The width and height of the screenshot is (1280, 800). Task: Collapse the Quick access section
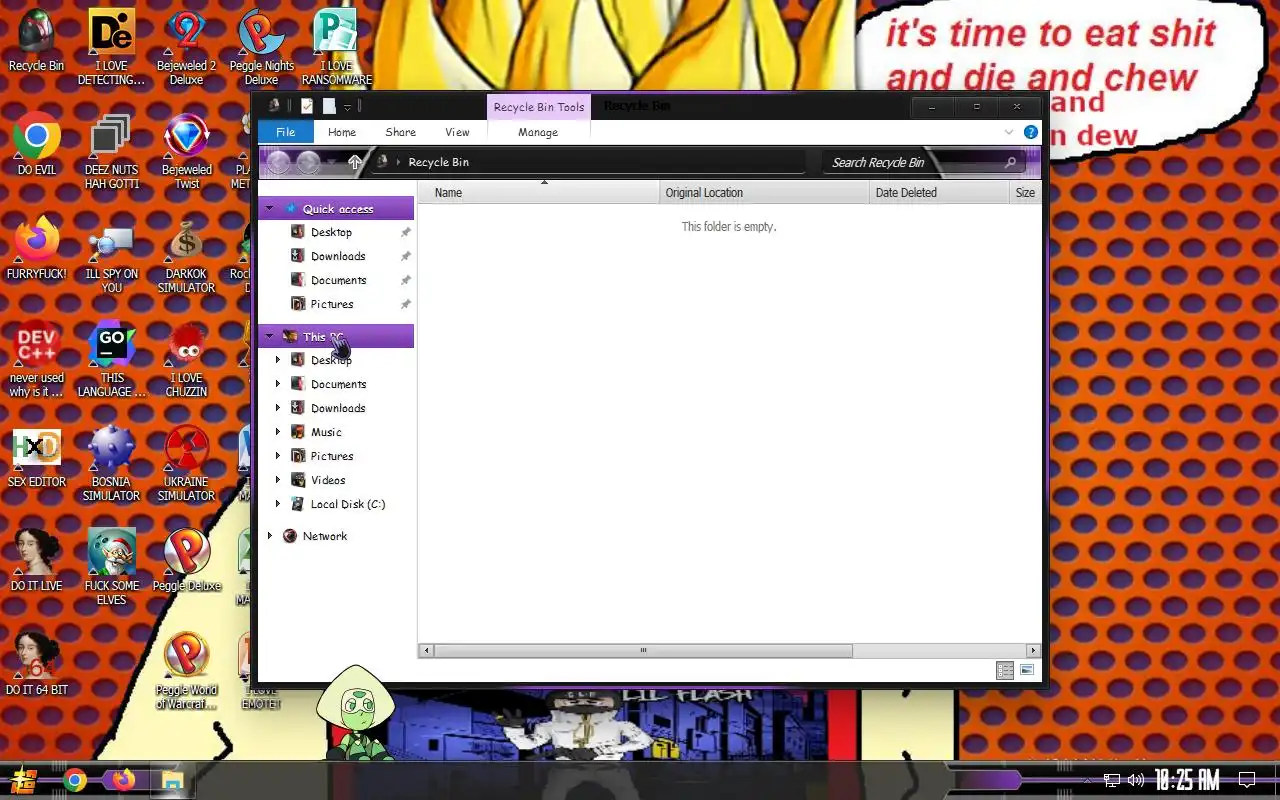click(x=270, y=209)
